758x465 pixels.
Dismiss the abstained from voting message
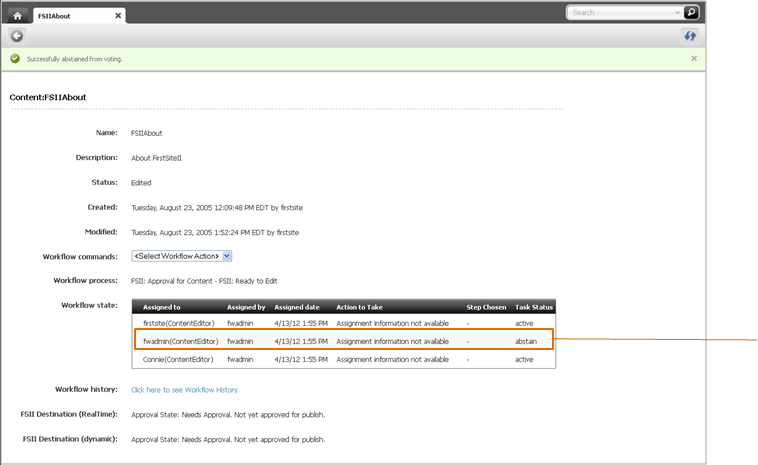point(694,58)
